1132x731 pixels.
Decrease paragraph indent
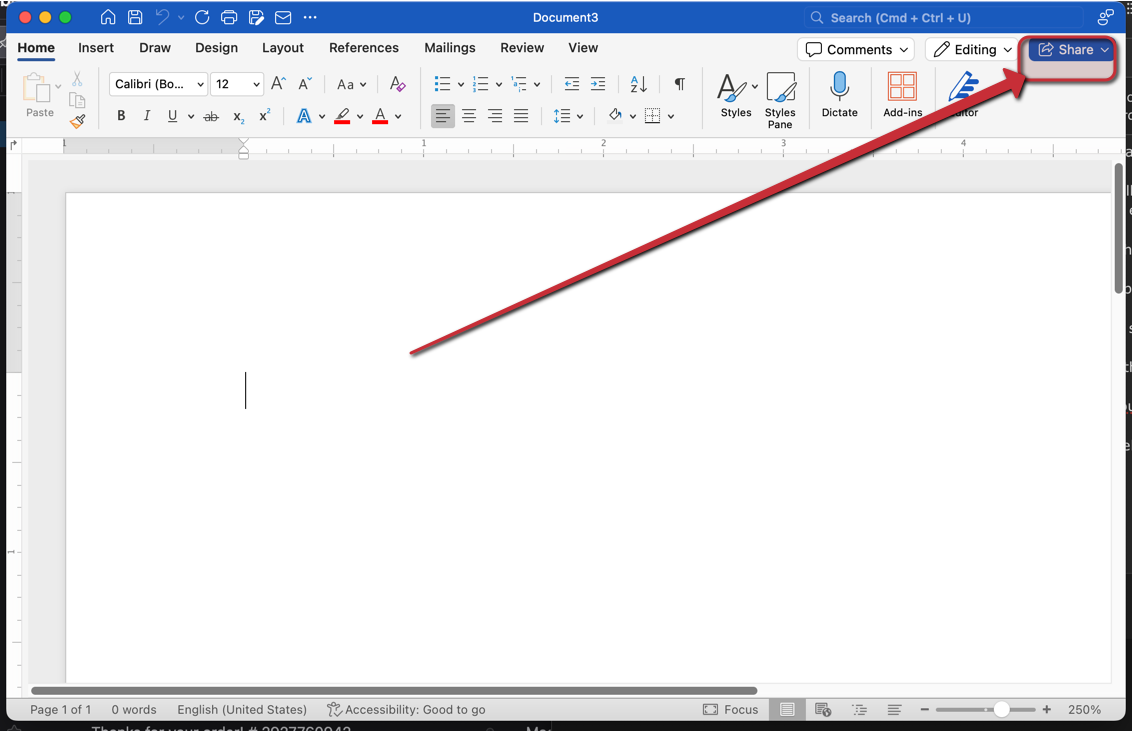click(572, 84)
